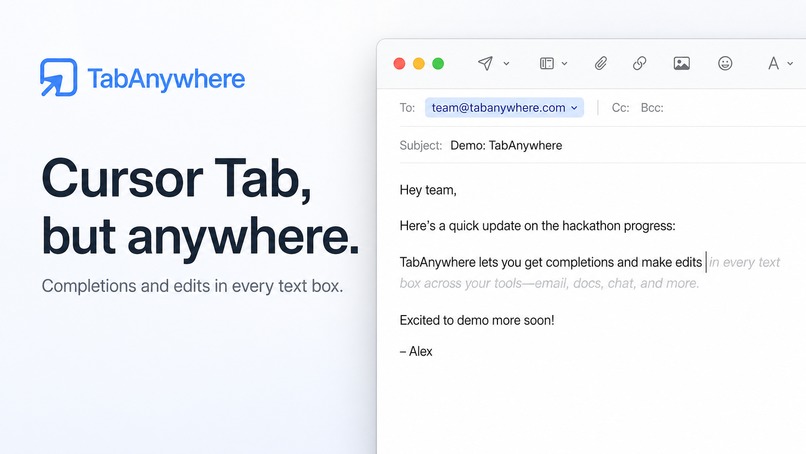Viewport: 806px width, 454px height.
Task: Click the text format A icon
Action: coord(773,63)
